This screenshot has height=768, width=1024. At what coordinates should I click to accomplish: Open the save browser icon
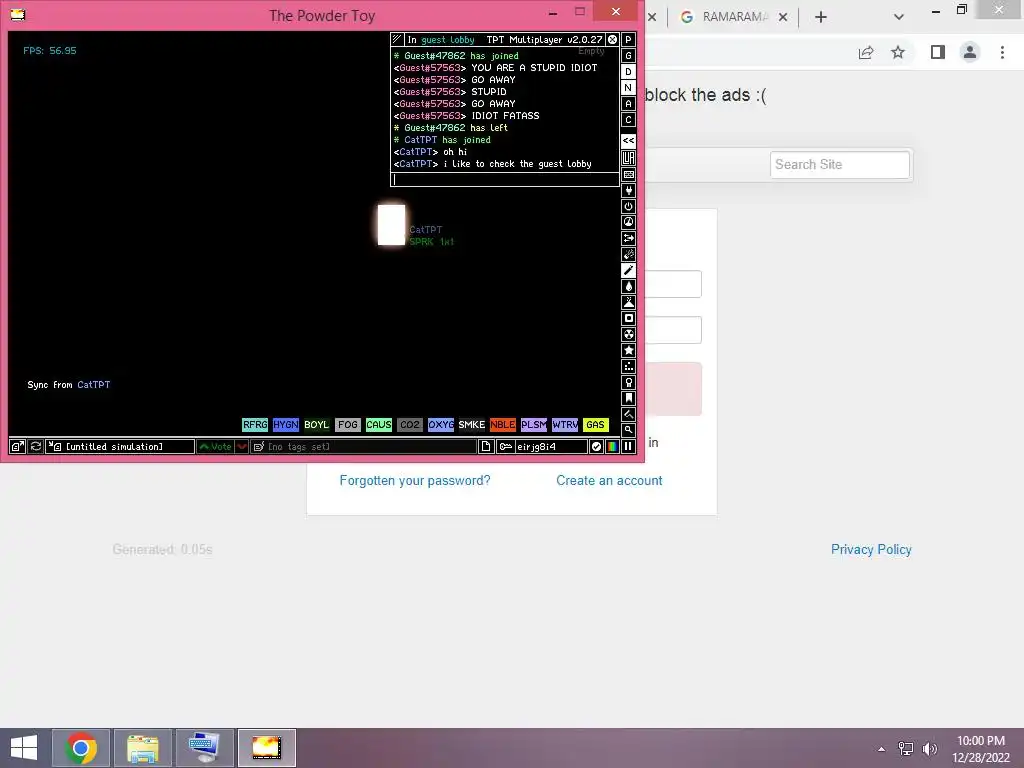tap(18, 447)
